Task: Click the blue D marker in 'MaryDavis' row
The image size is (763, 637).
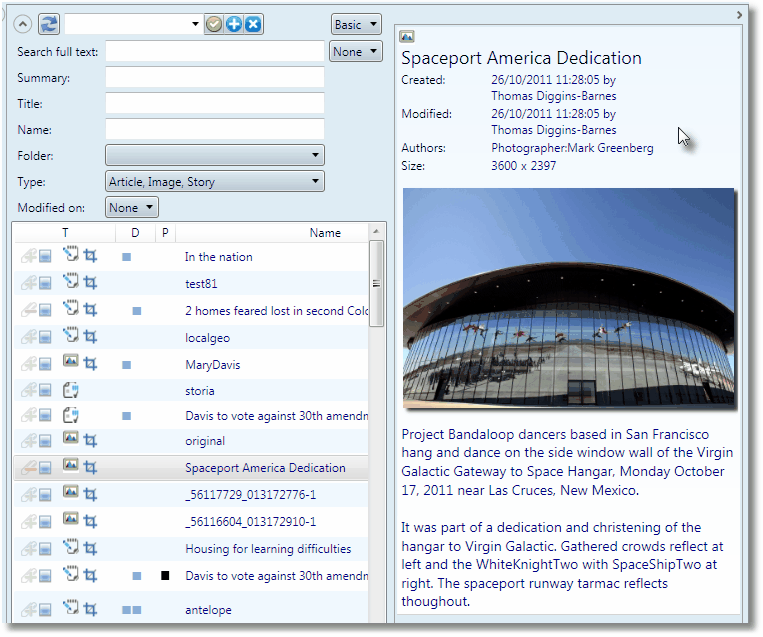Action: pos(127,364)
